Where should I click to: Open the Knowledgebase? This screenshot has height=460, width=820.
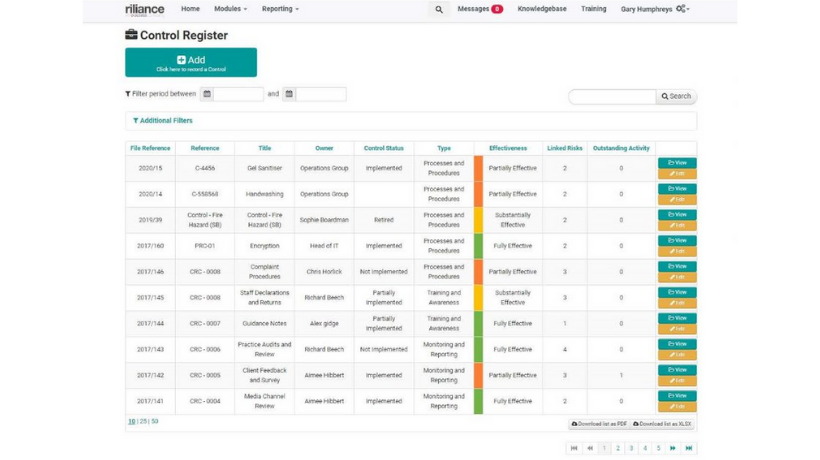click(542, 9)
